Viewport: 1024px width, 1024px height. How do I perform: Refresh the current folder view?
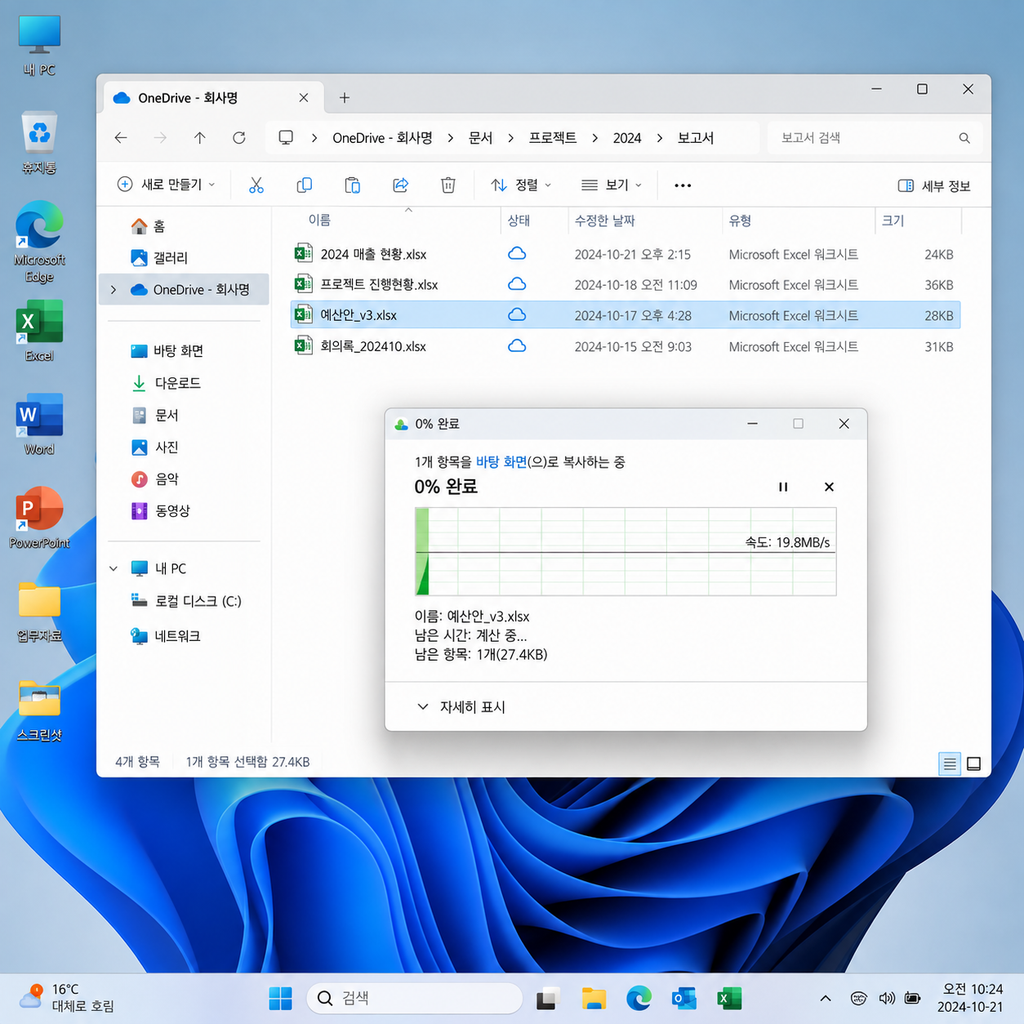[x=239, y=138]
